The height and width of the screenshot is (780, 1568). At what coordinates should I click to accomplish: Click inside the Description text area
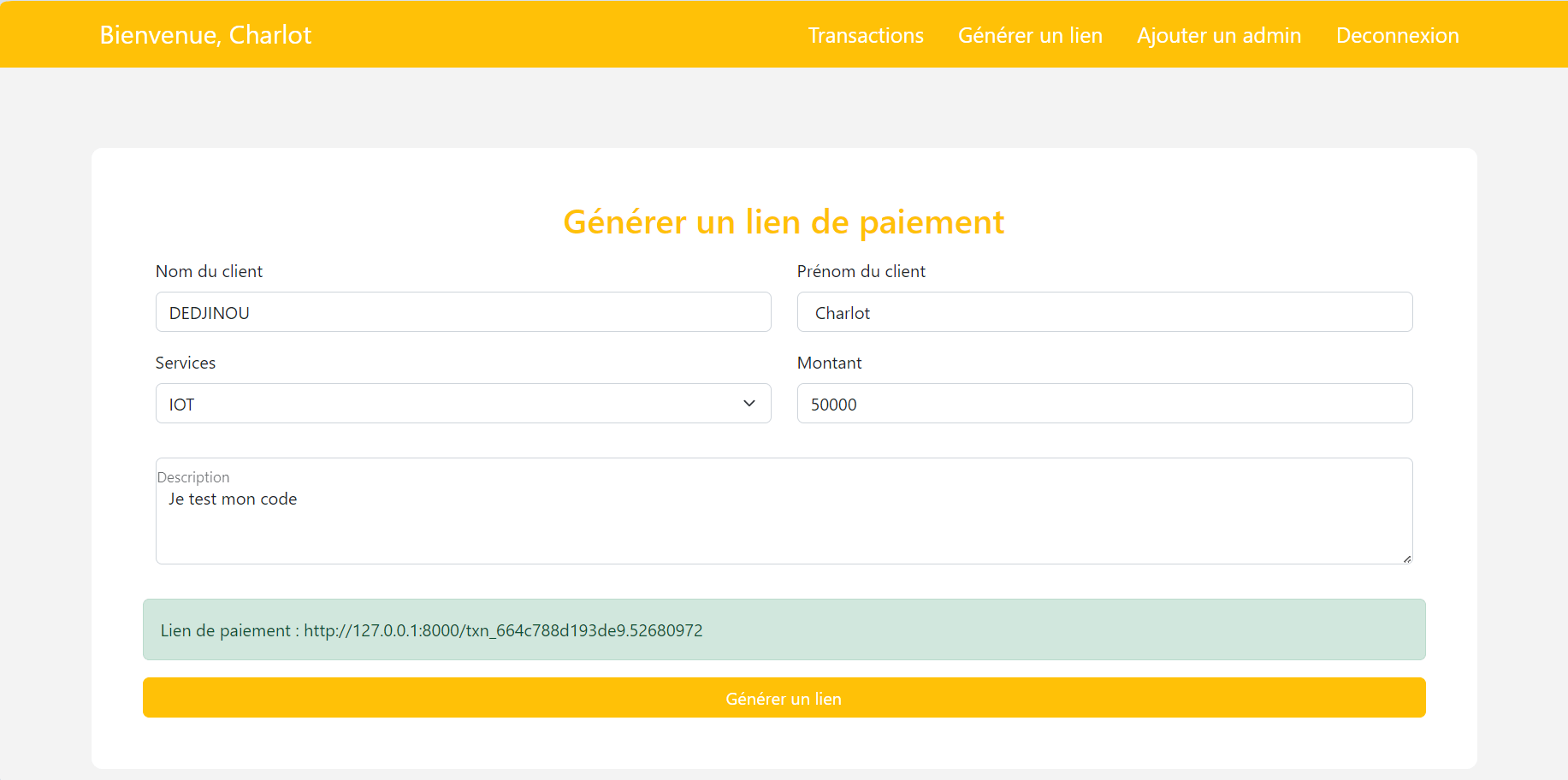click(783, 522)
